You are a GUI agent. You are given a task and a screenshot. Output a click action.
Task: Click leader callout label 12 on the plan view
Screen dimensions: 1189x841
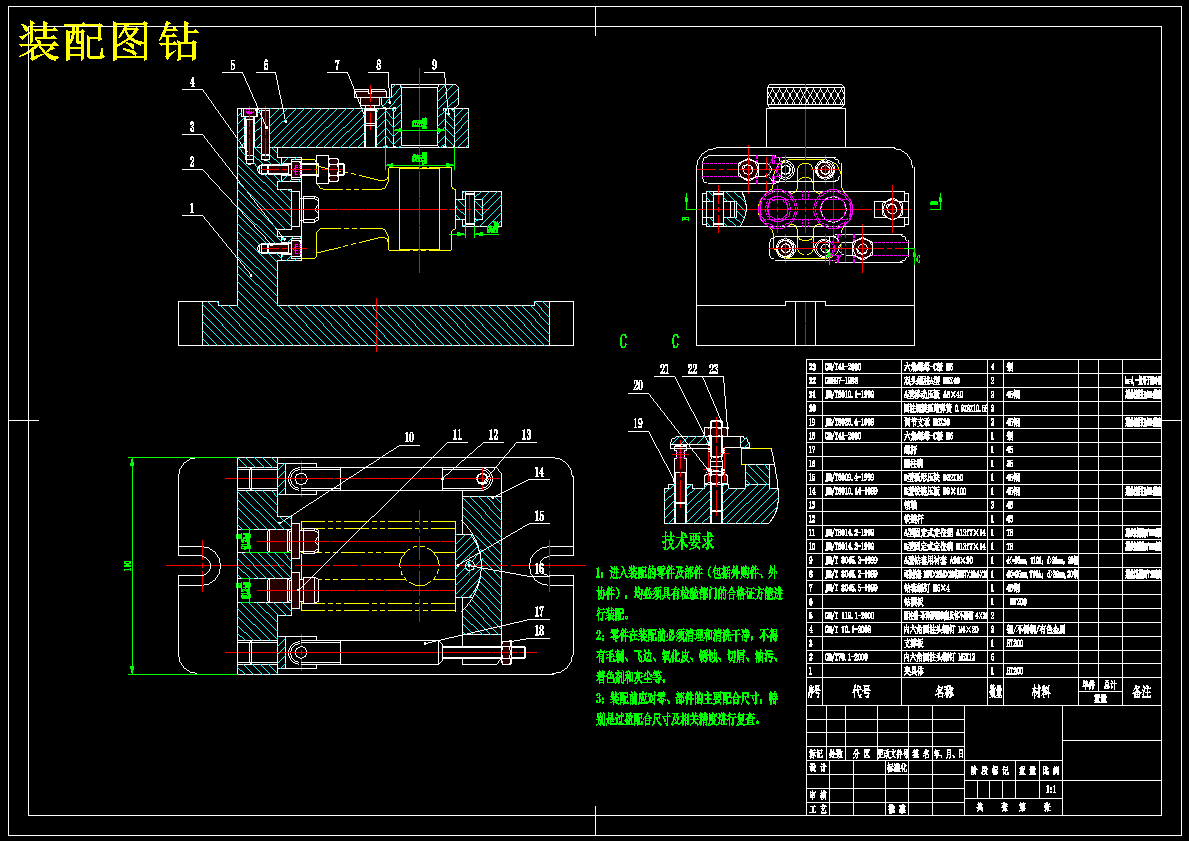click(x=494, y=435)
